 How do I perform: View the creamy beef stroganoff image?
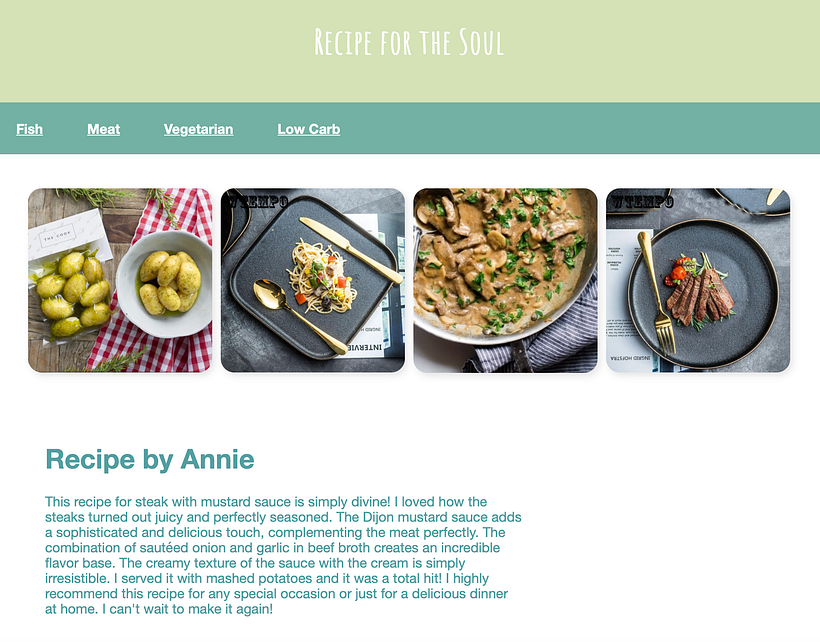point(505,280)
